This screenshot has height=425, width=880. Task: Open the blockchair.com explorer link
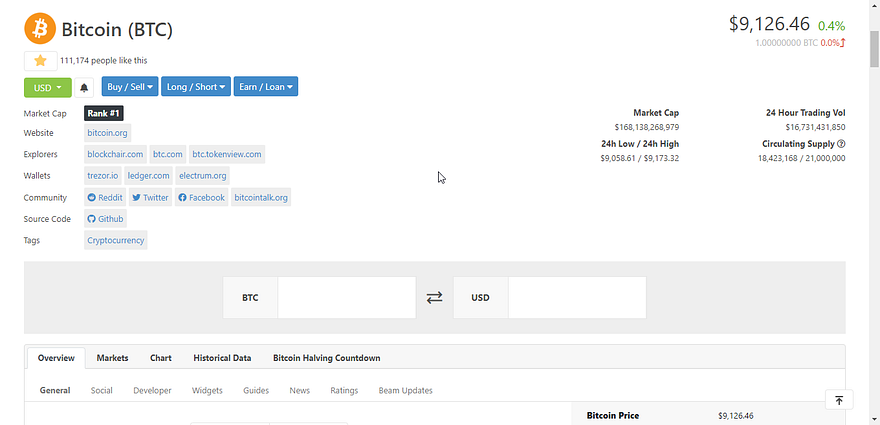116,154
